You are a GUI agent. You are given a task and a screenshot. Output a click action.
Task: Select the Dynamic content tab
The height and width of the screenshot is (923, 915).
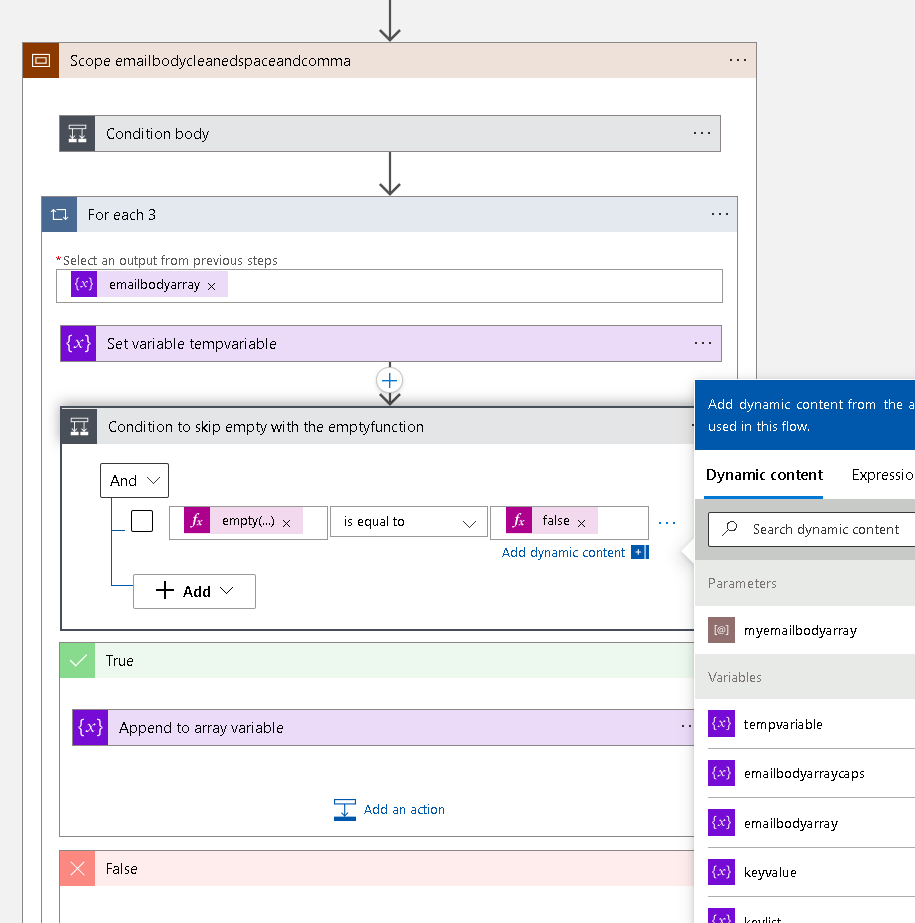(764, 474)
